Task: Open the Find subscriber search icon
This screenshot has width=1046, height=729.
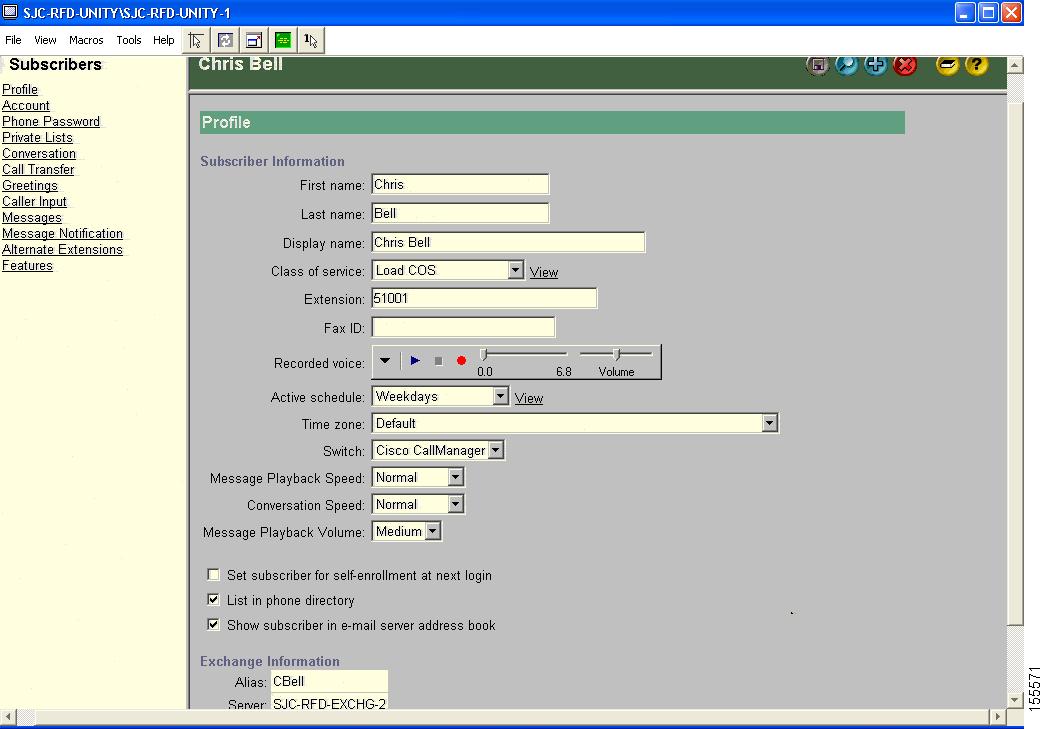Action: (x=846, y=64)
